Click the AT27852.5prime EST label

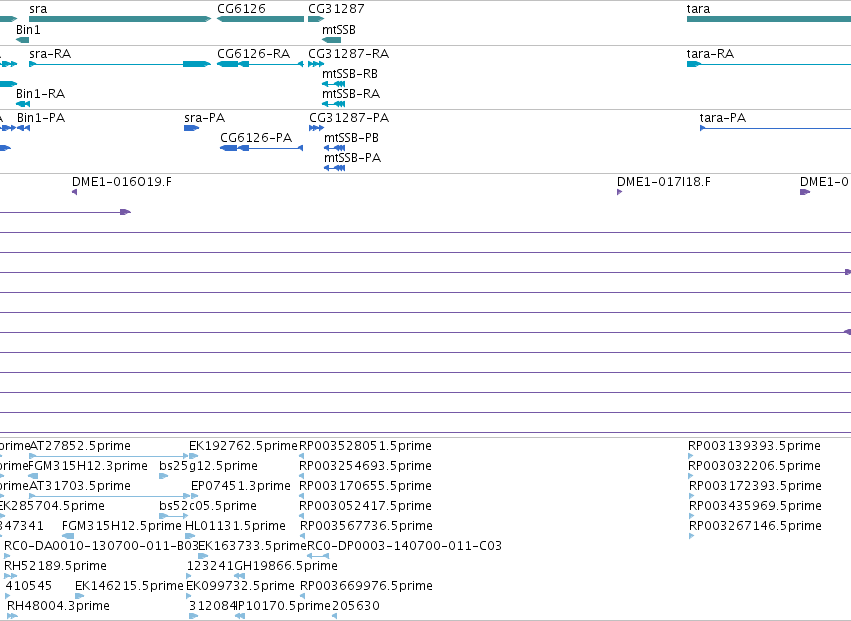[80, 446]
